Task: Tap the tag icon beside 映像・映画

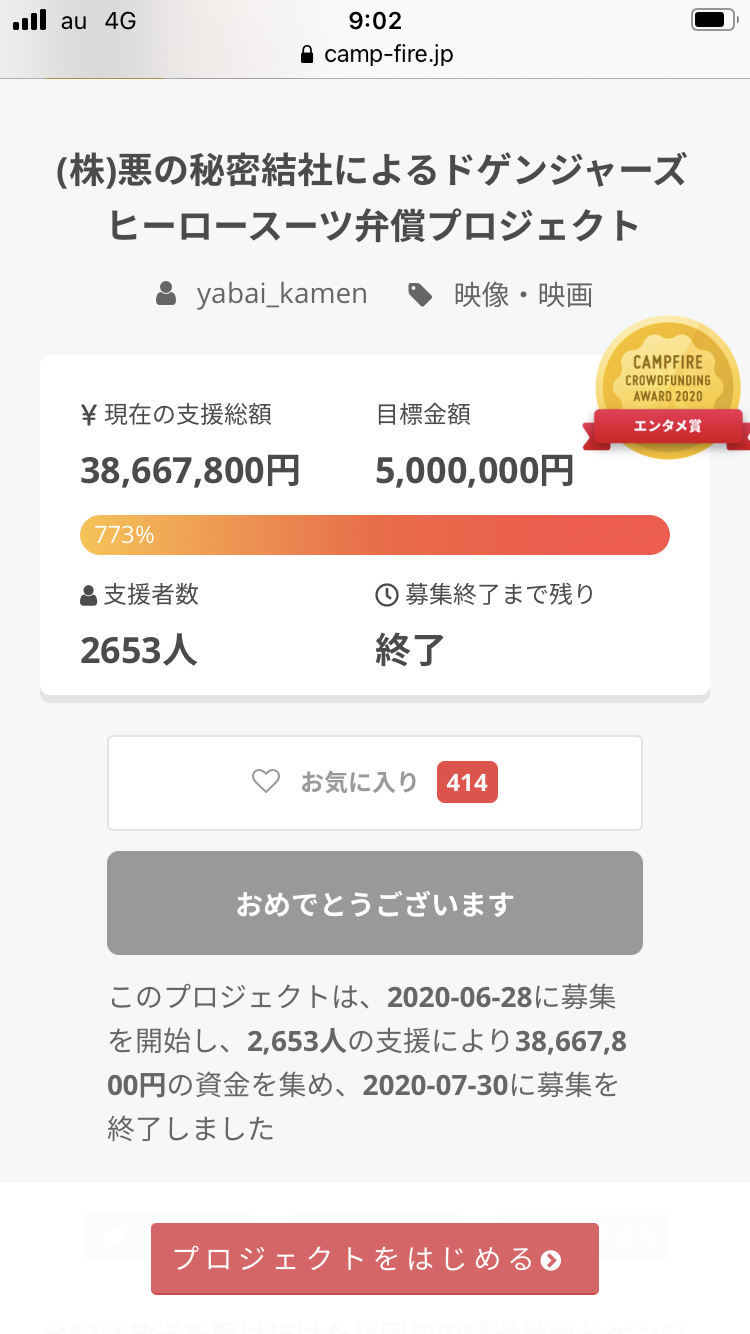Action: click(x=420, y=294)
